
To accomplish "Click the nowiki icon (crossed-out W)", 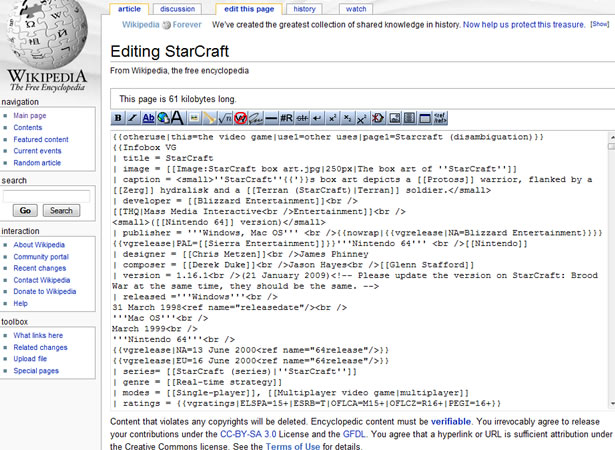I will tap(240, 118).
